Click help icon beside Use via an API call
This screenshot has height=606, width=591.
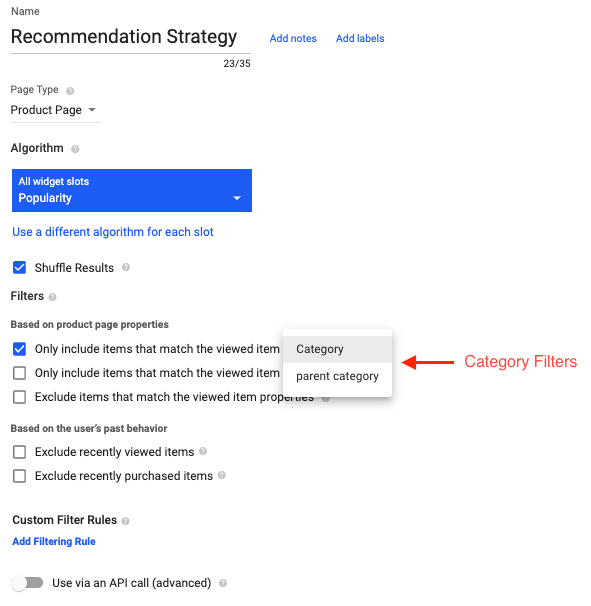point(223,583)
